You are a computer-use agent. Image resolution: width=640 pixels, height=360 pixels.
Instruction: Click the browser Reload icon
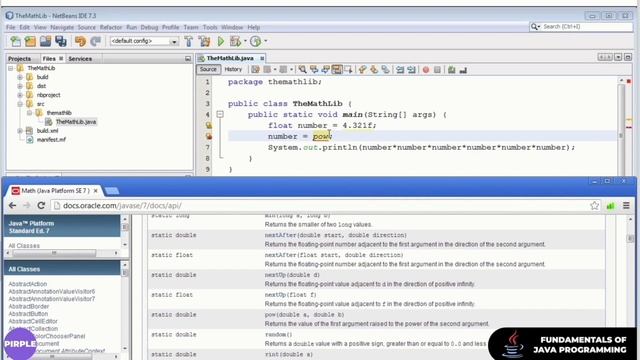41,205
